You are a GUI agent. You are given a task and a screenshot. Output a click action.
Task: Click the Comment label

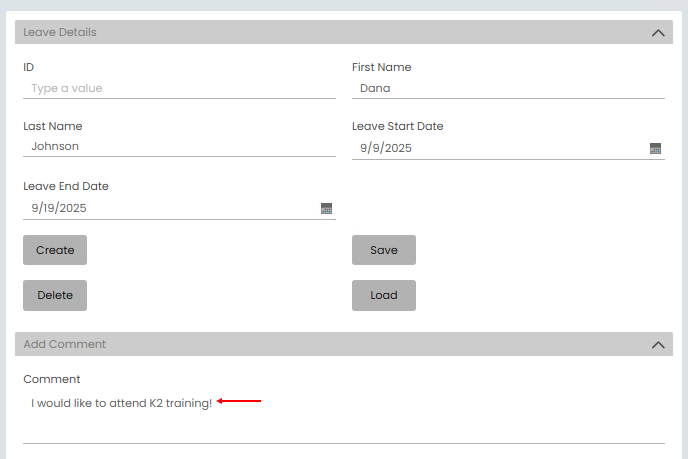tap(52, 379)
